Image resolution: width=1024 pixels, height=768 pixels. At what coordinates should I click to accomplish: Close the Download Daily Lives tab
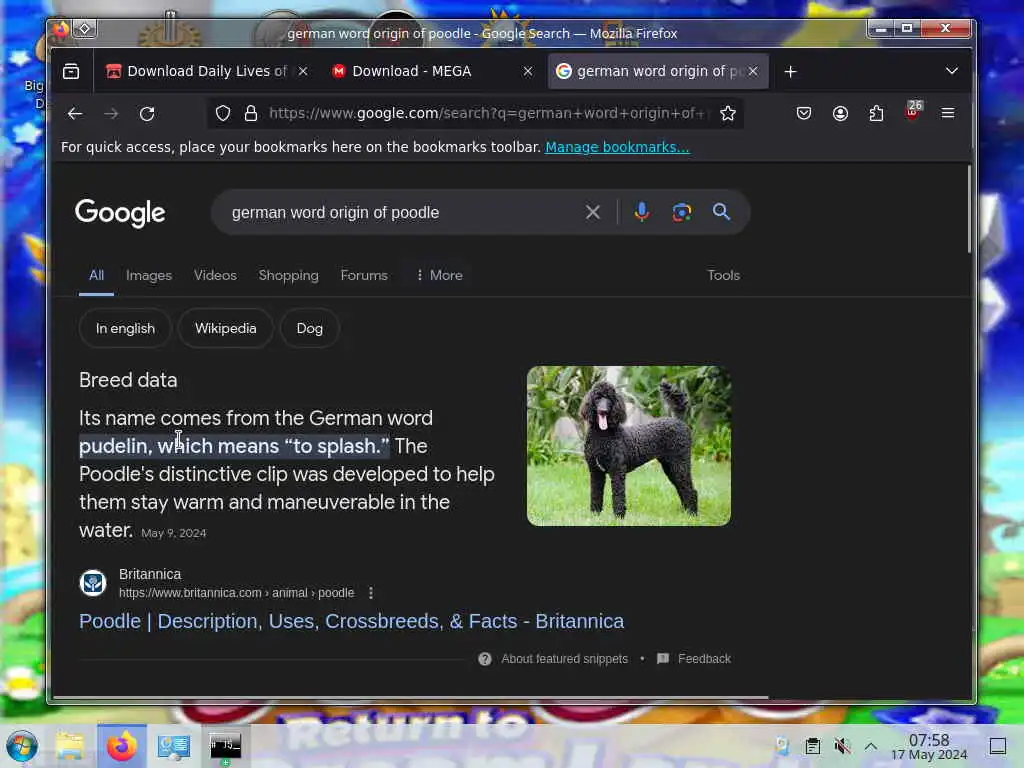coord(303,71)
